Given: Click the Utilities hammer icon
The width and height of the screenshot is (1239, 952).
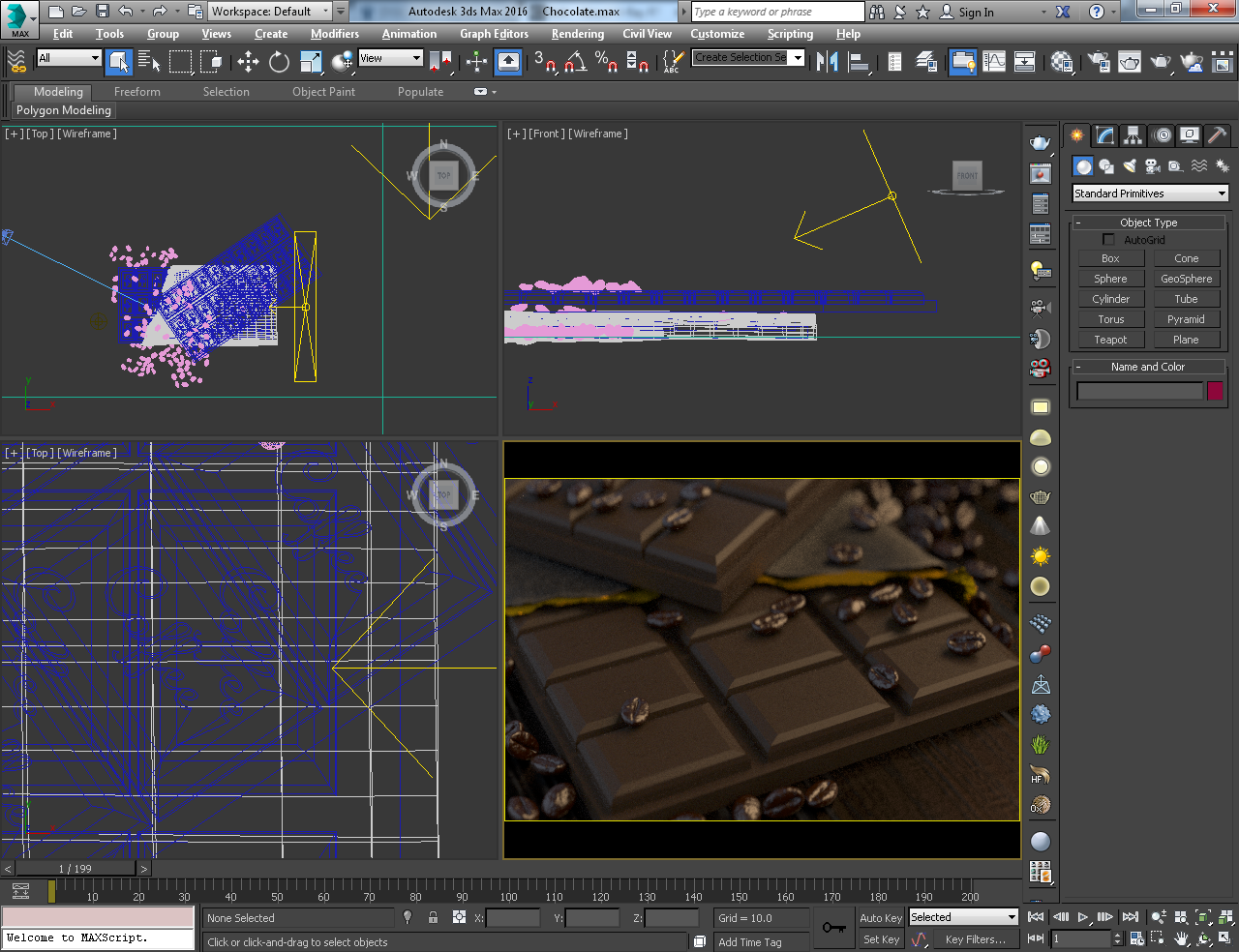Looking at the screenshot, I should coord(1217,135).
